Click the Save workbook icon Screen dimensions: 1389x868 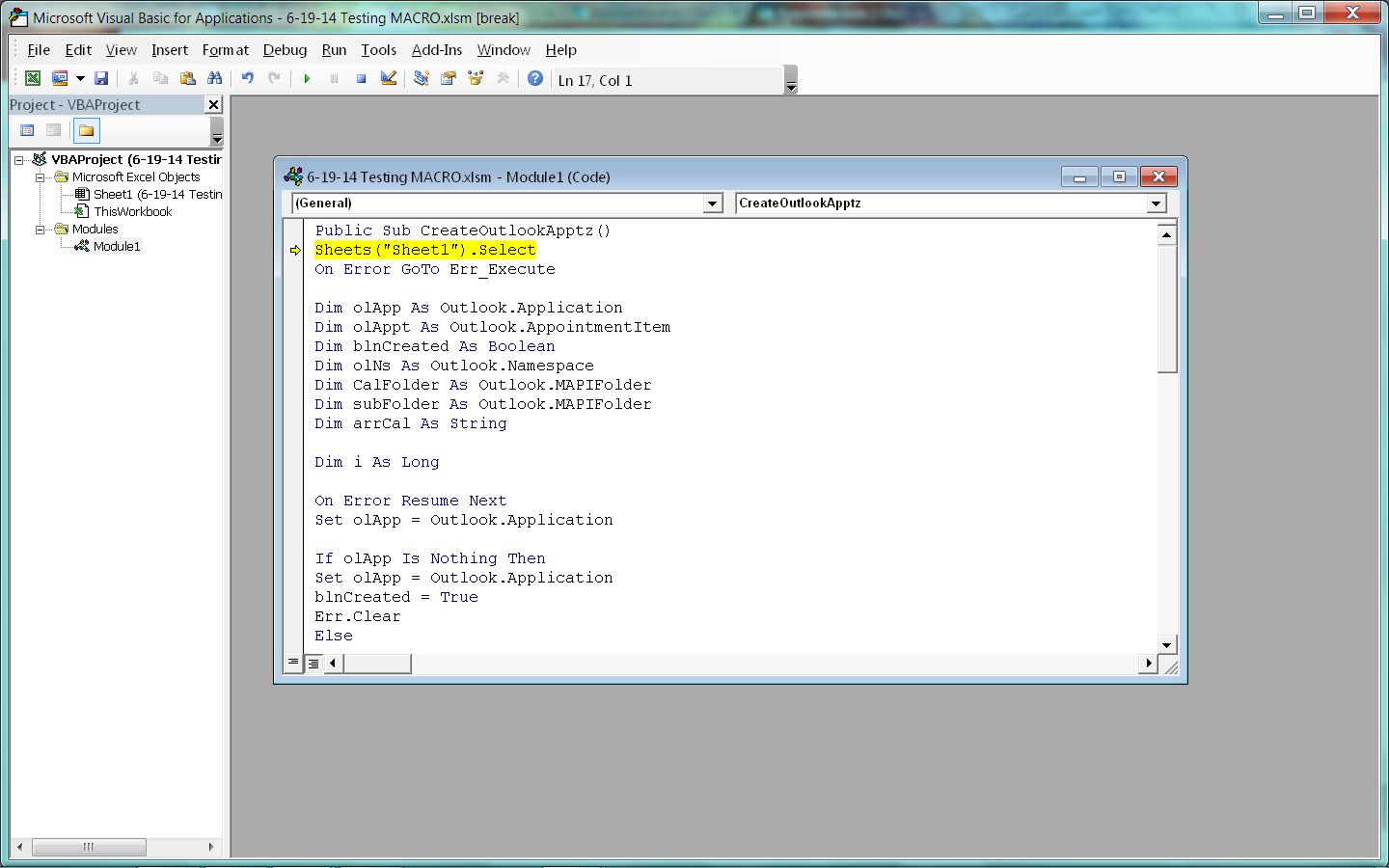[101, 79]
